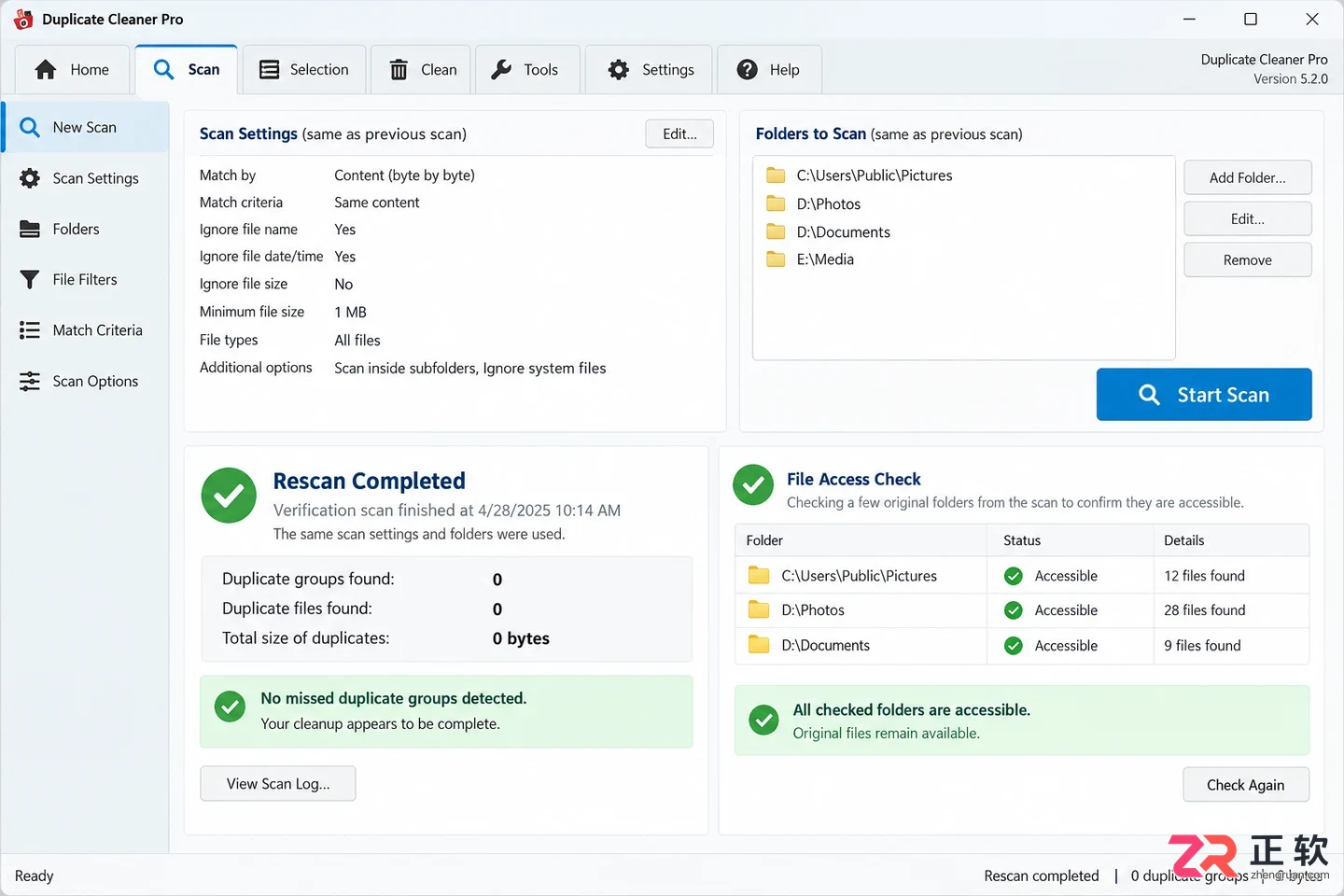This screenshot has height=896, width=1344.
Task: Click the folder icon in D:\Documents access row
Action: click(x=759, y=645)
